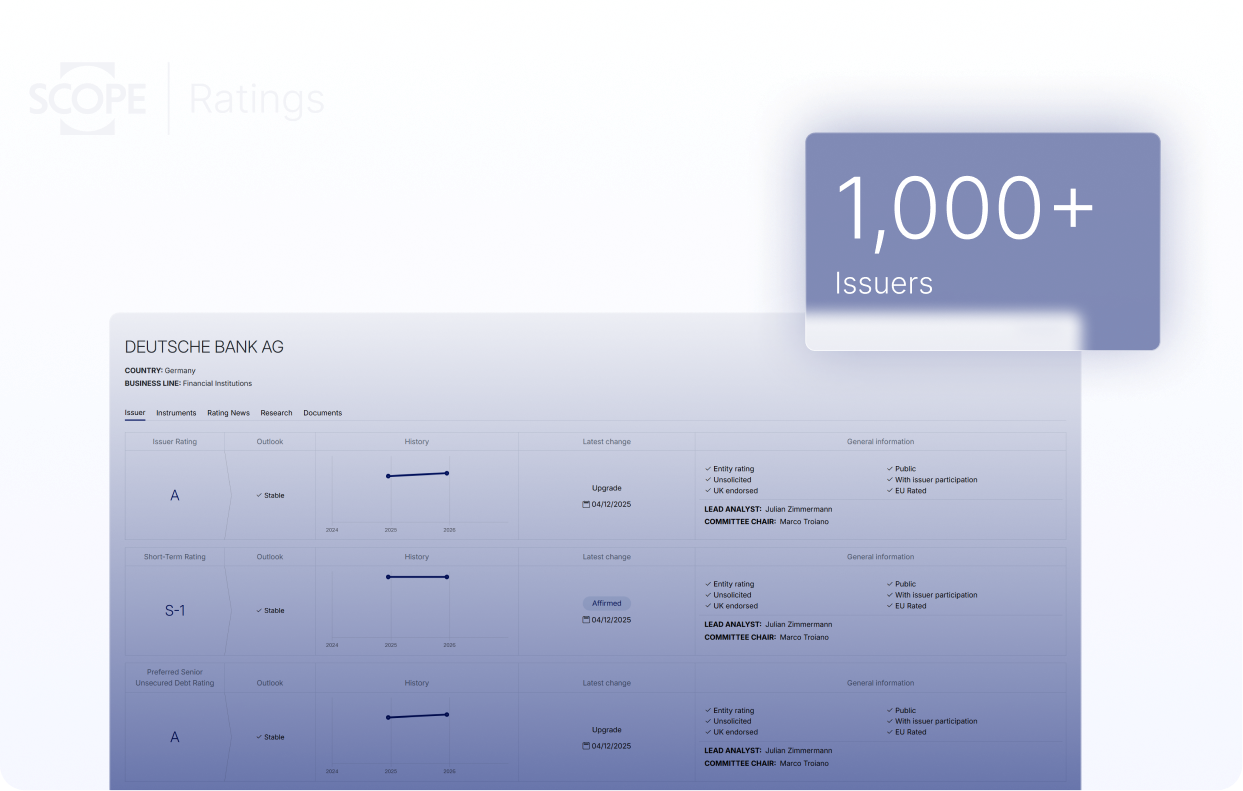This screenshot has height=791, width=1243.
Task: Click Julian Zimmermann in Short-Term Rating row
Action: point(798,625)
